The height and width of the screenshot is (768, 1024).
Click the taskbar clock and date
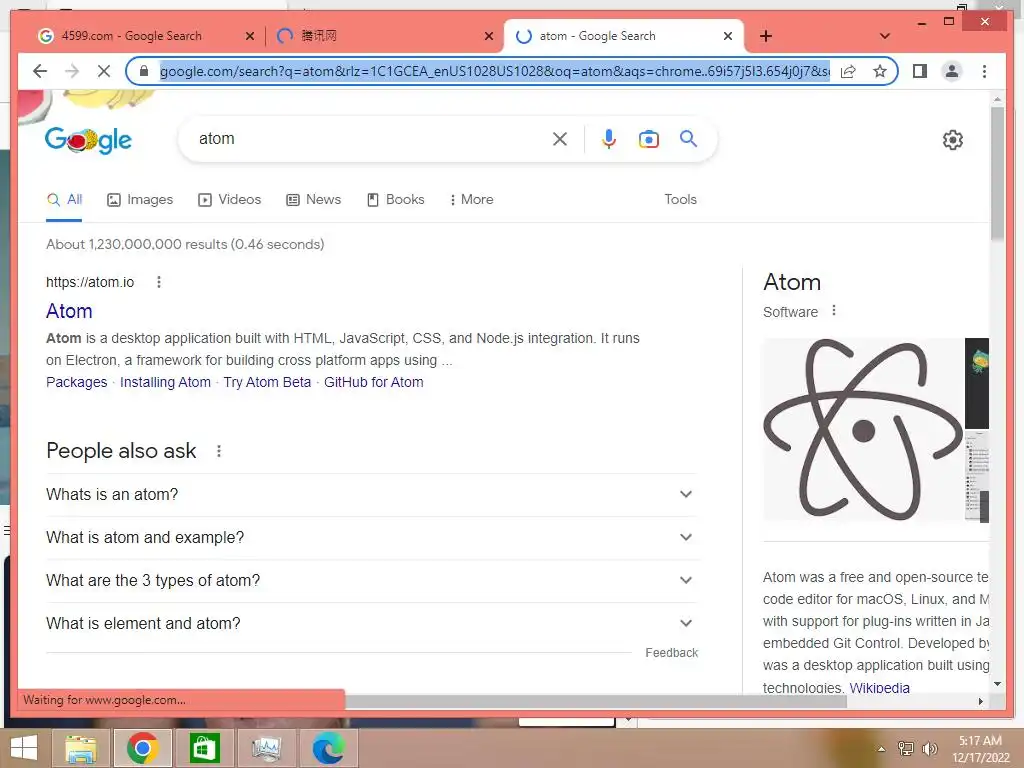[x=980, y=748]
